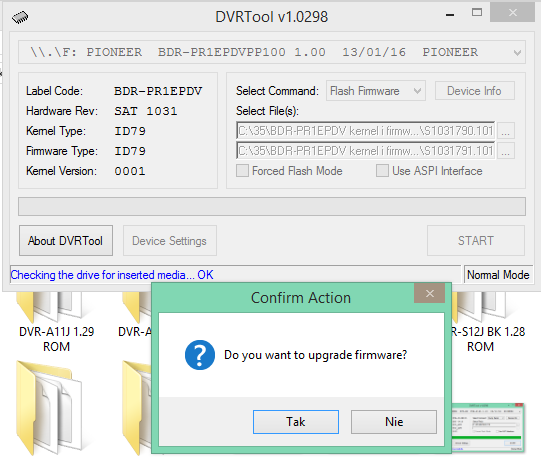Confirm firmware upgrade with Tak button

(296, 422)
